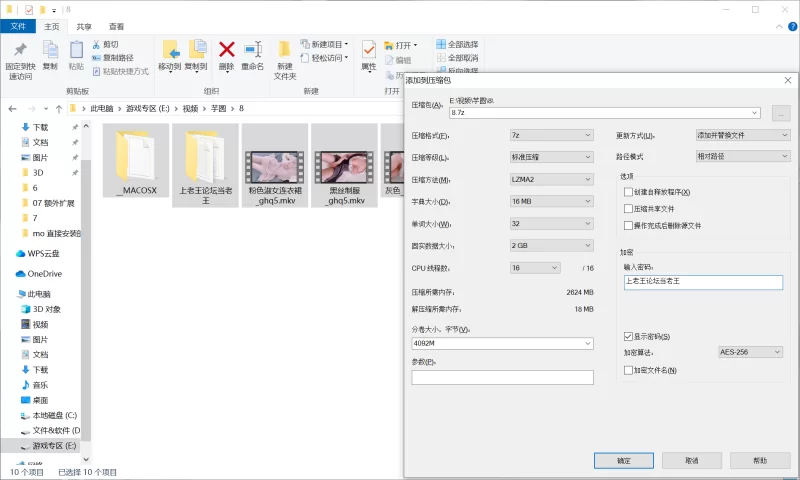Click 粘贴快捷方式 in the ribbon

(120, 71)
